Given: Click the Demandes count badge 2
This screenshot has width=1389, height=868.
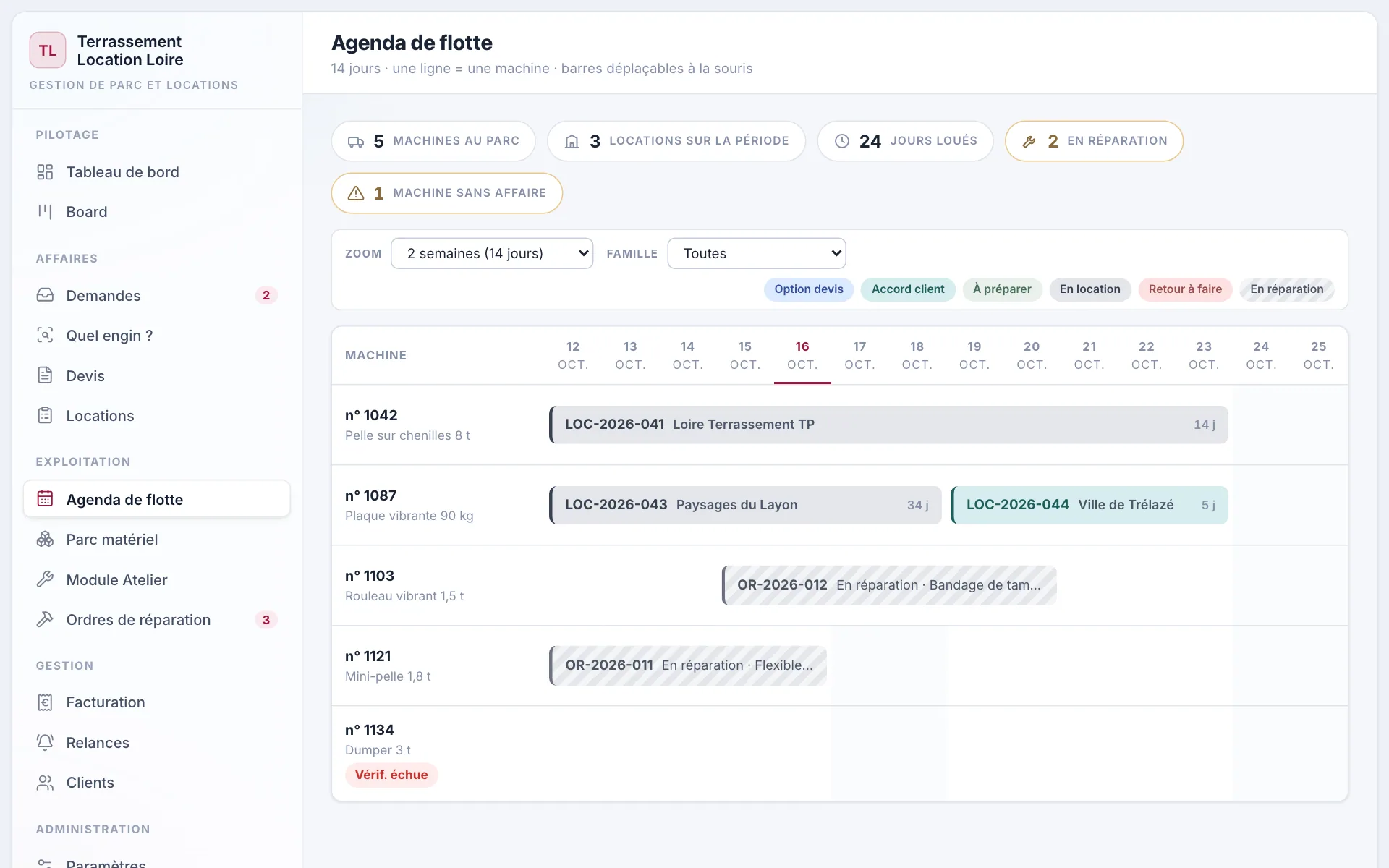Looking at the screenshot, I should point(266,295).
